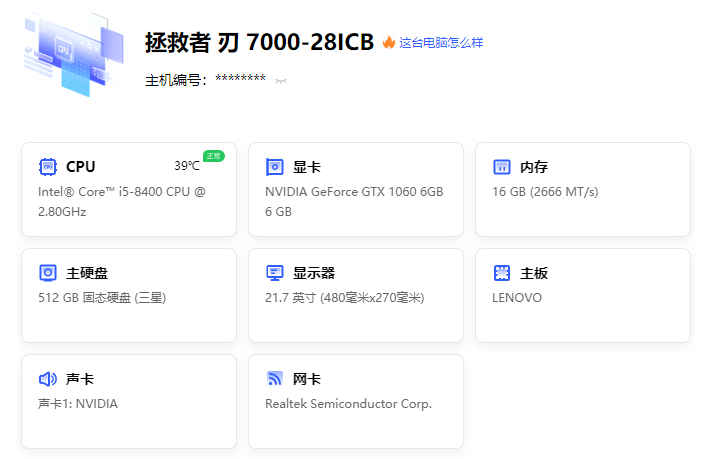The image size is (712, 459).
Task: Click the 512 GB 固态硬盘 (三星) text
Action: click(102, 298)
